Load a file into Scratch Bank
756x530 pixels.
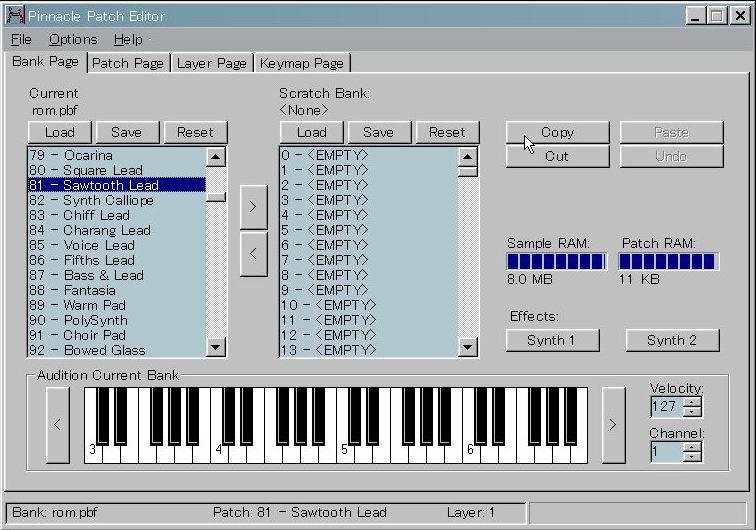(x=311, y=132)
